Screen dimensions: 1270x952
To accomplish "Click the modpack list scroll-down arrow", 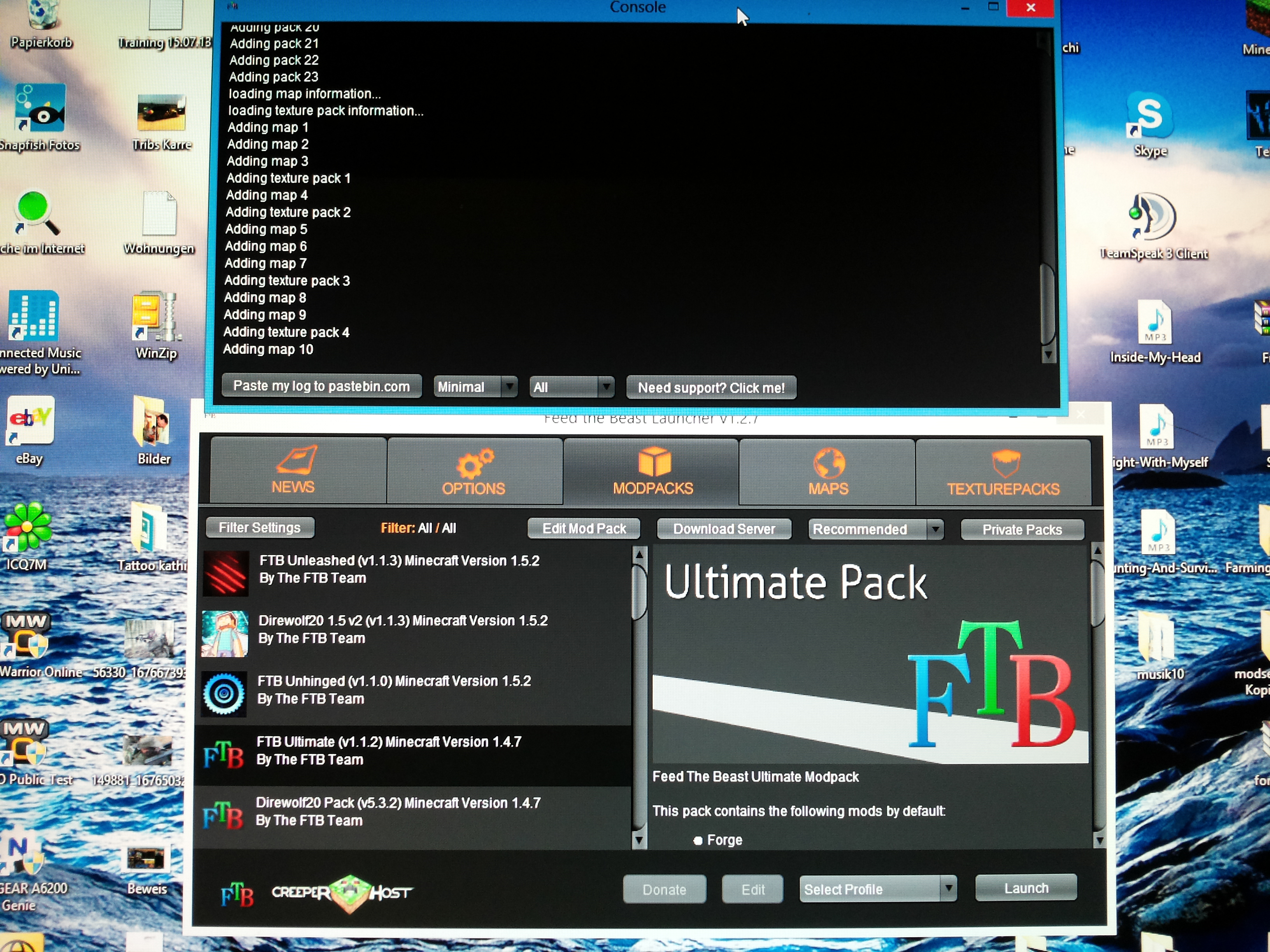I will (x=639, y=841).
